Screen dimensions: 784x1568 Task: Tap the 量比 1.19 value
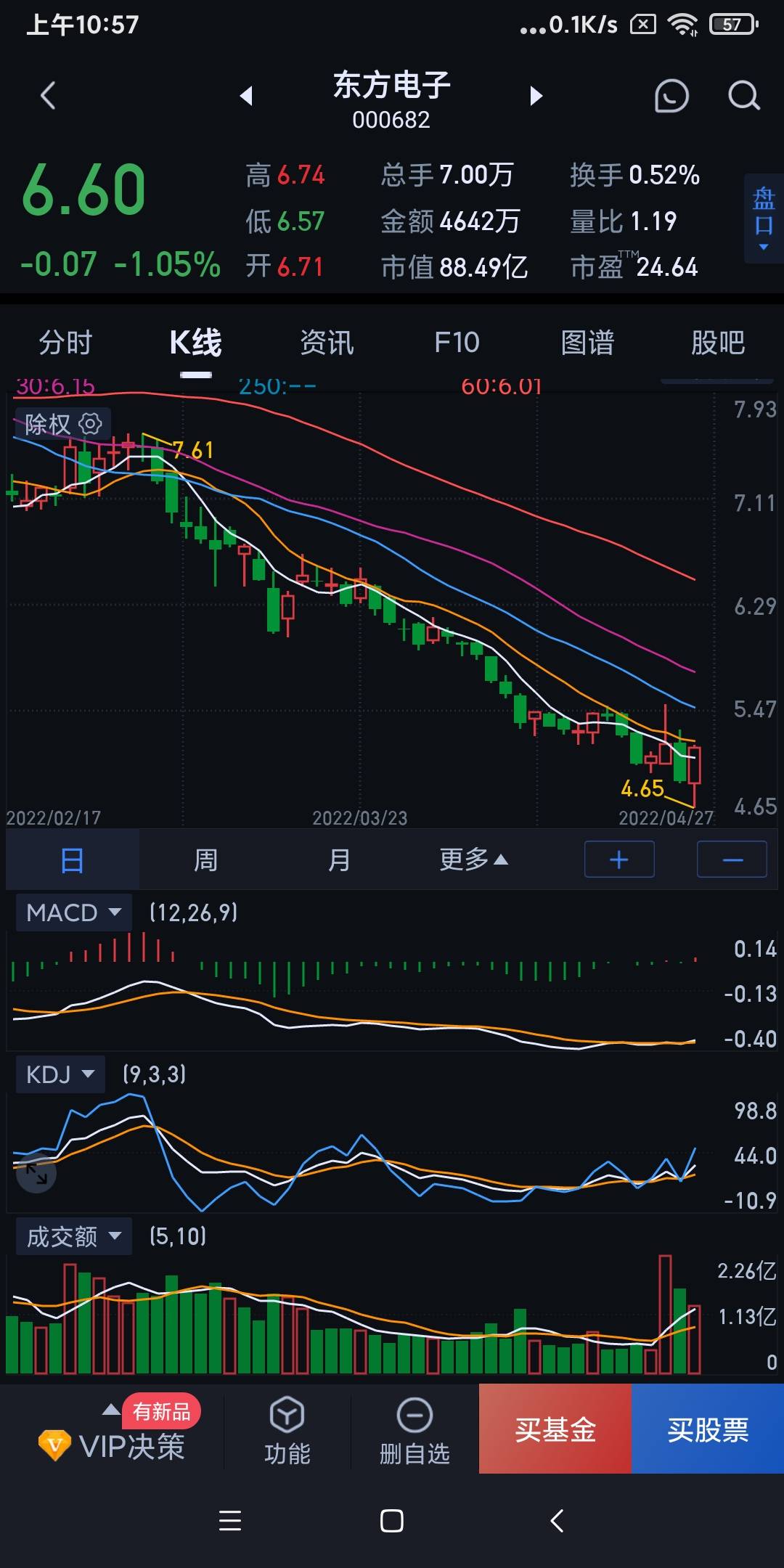pyautogui.click(x=653, y=221)
